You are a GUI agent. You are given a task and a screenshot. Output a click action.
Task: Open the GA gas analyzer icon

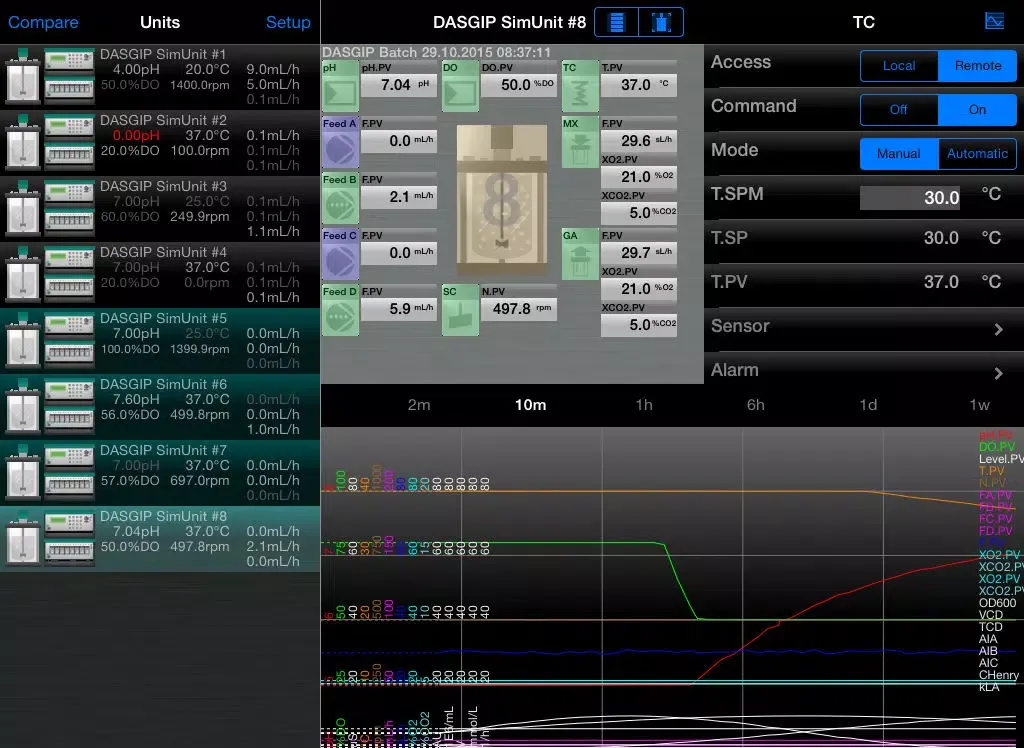pyautogui.click(x=580, y=254)
